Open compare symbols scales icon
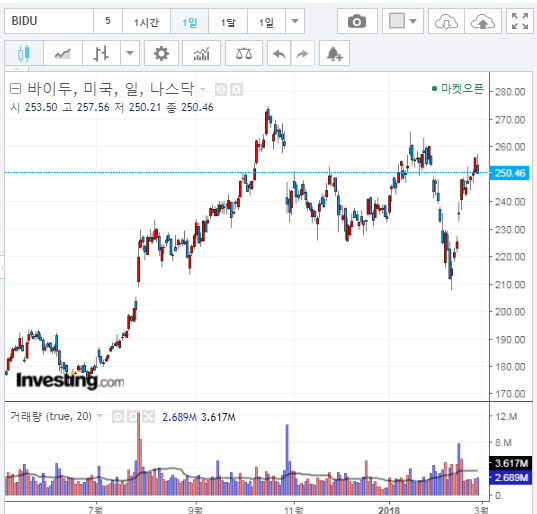This screenshot has width=537, height=514. point(244,53)
